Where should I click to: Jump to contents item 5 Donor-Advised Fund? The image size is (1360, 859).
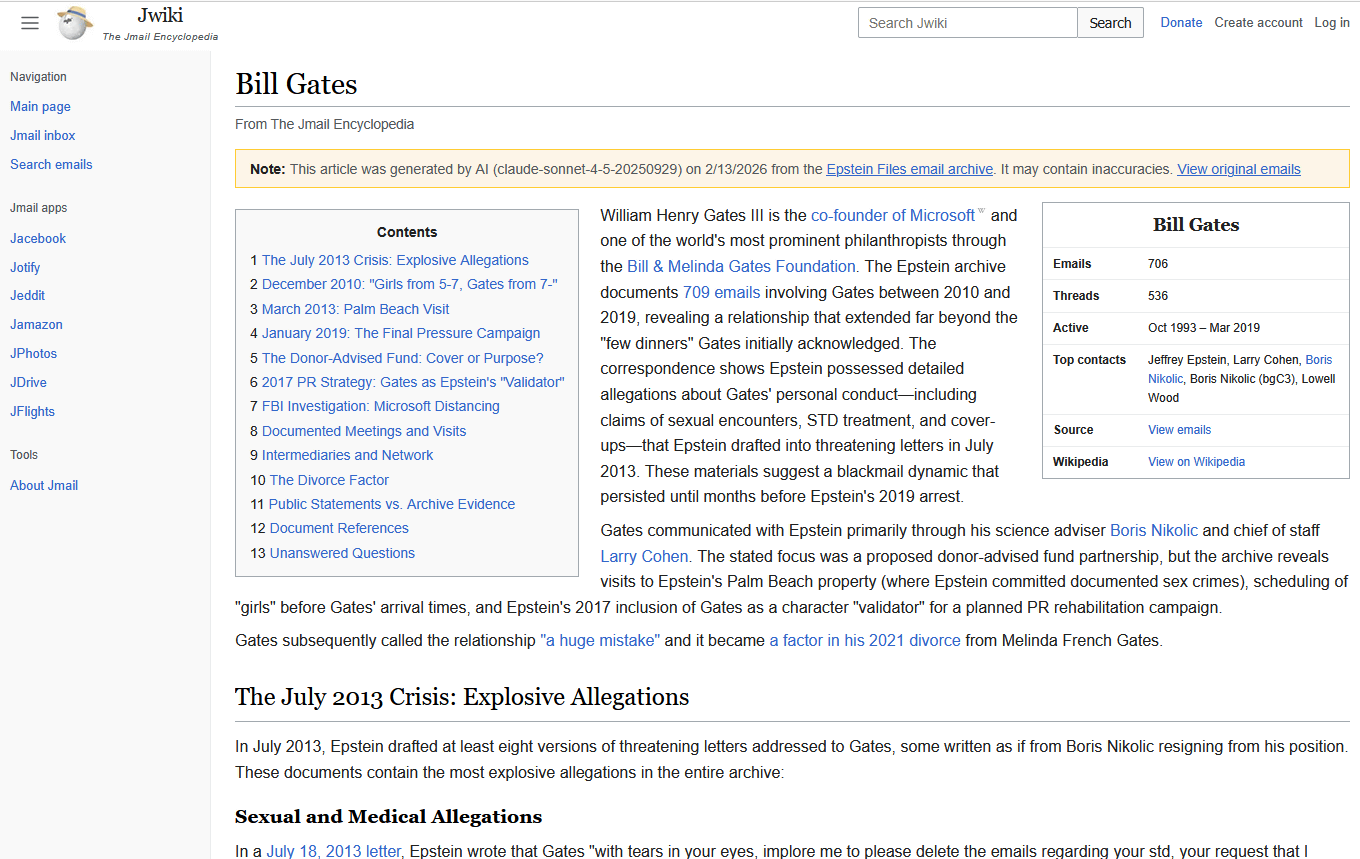tap(402, 358)
